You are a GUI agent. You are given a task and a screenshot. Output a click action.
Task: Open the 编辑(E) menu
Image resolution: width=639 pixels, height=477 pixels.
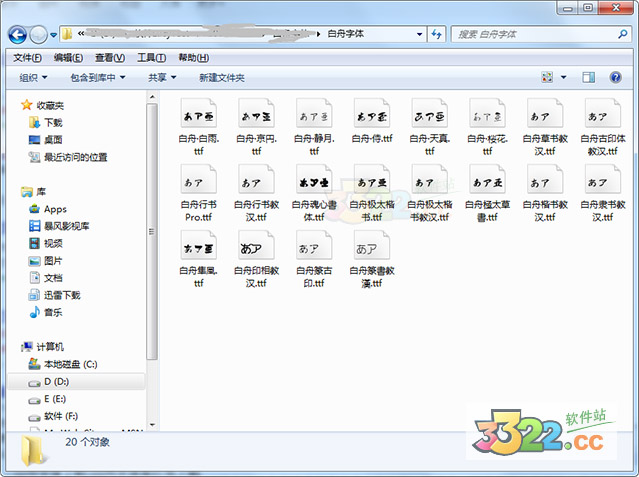(x=68, y=58)
